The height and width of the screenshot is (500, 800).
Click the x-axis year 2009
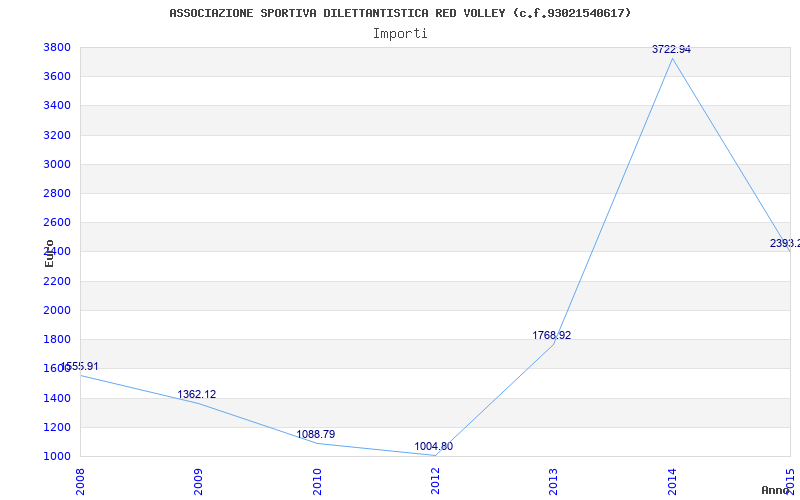click(198, 482)
